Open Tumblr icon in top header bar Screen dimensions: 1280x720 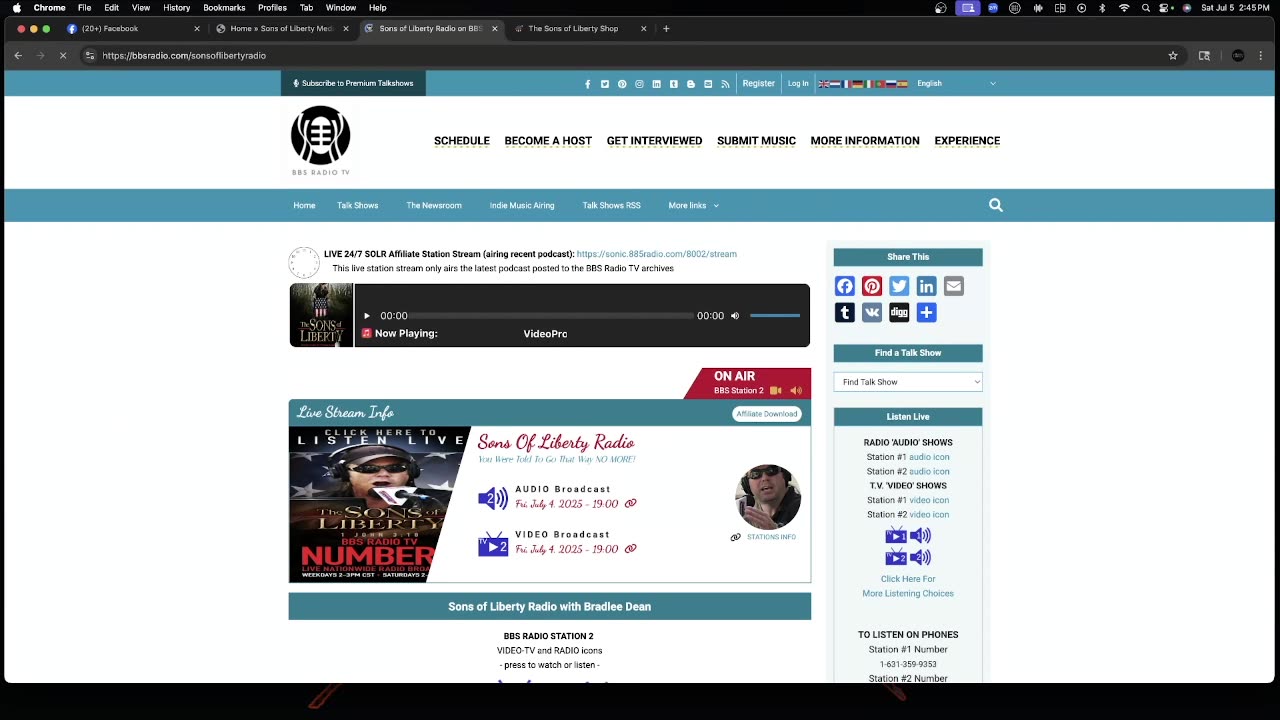(673, 84)
